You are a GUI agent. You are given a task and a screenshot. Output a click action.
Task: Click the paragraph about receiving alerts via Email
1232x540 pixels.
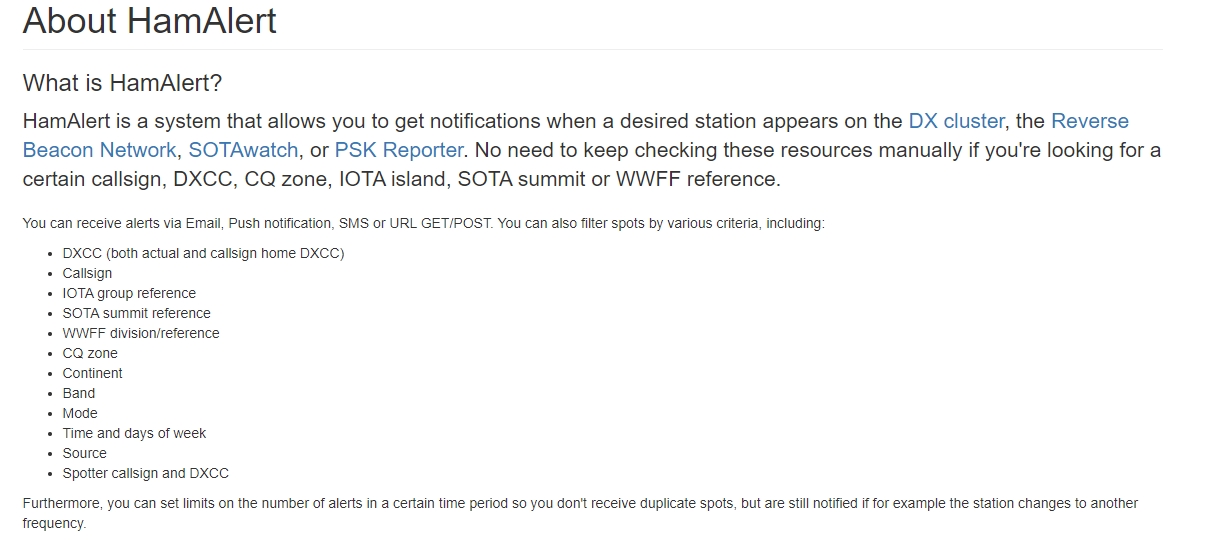423,223
